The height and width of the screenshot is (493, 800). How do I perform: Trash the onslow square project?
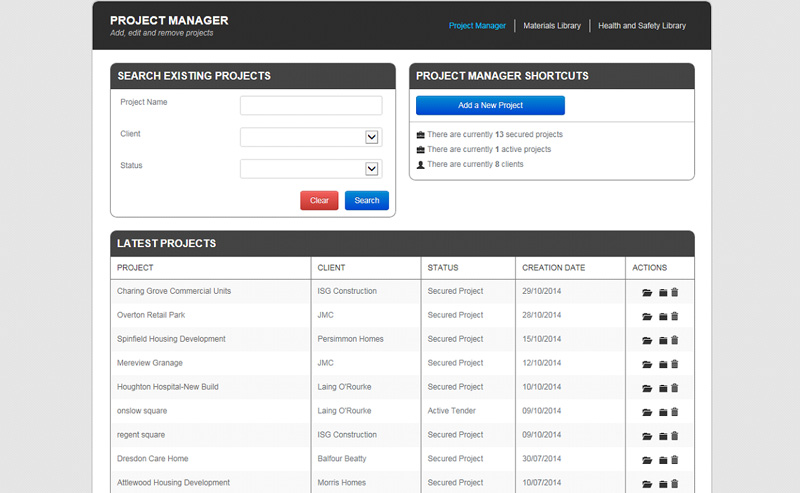click(674, 412)
